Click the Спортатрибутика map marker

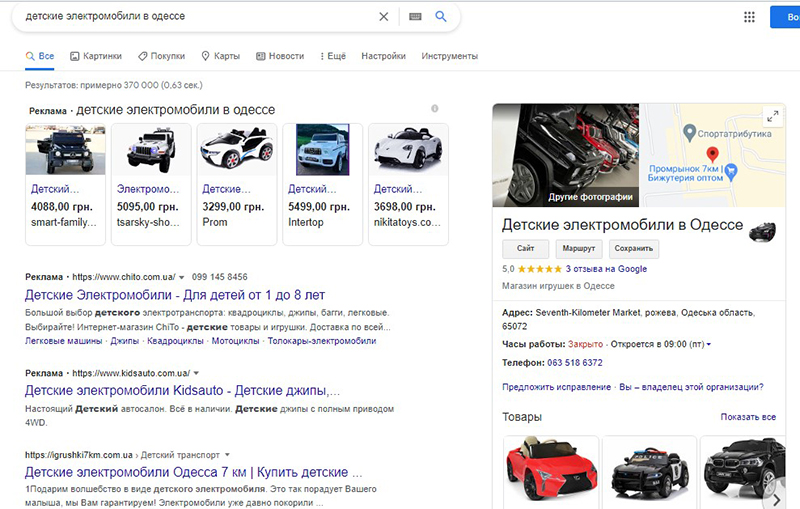[x=689, y=133]
